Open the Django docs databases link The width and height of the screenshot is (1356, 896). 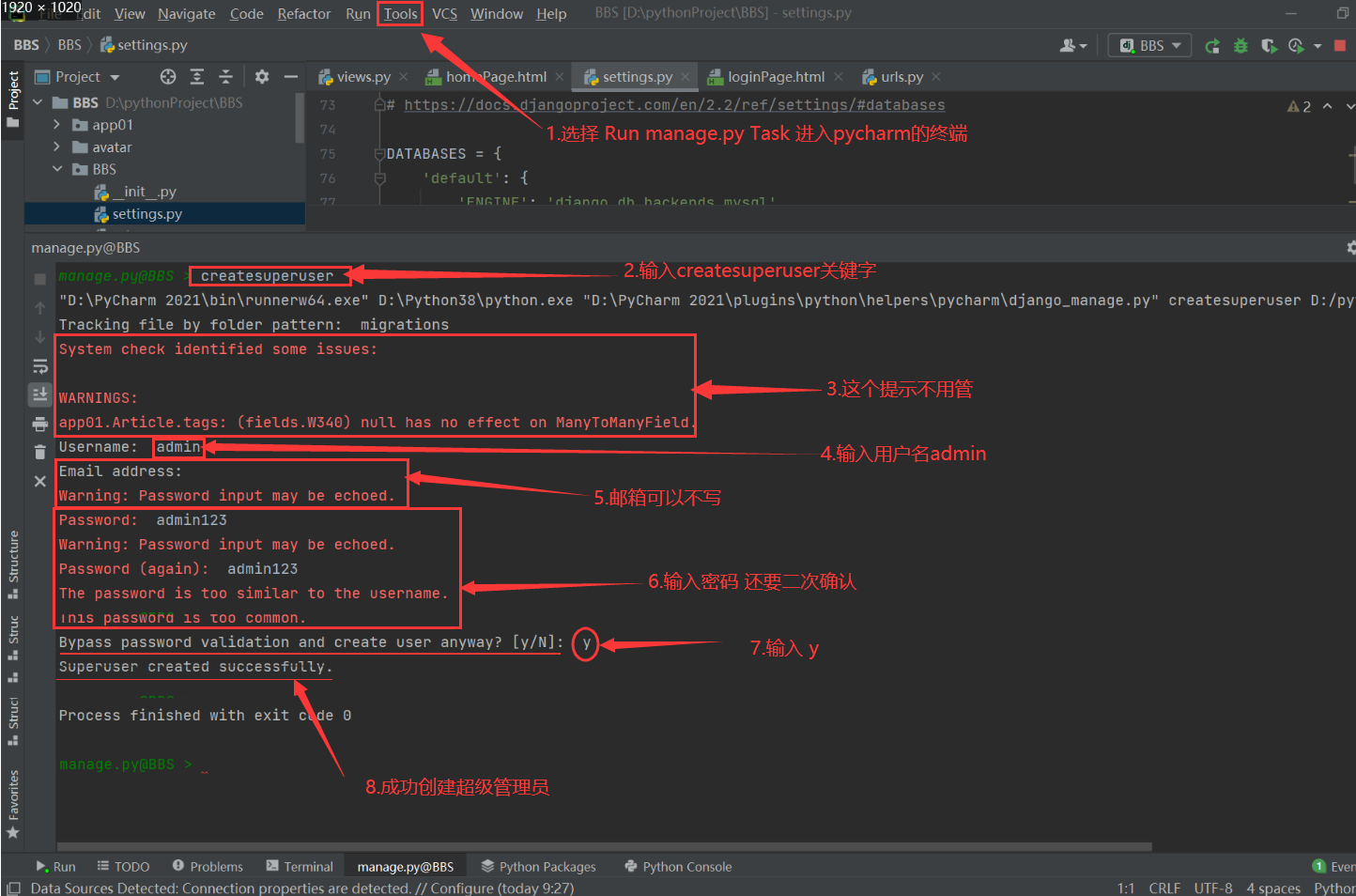(674, 105)
